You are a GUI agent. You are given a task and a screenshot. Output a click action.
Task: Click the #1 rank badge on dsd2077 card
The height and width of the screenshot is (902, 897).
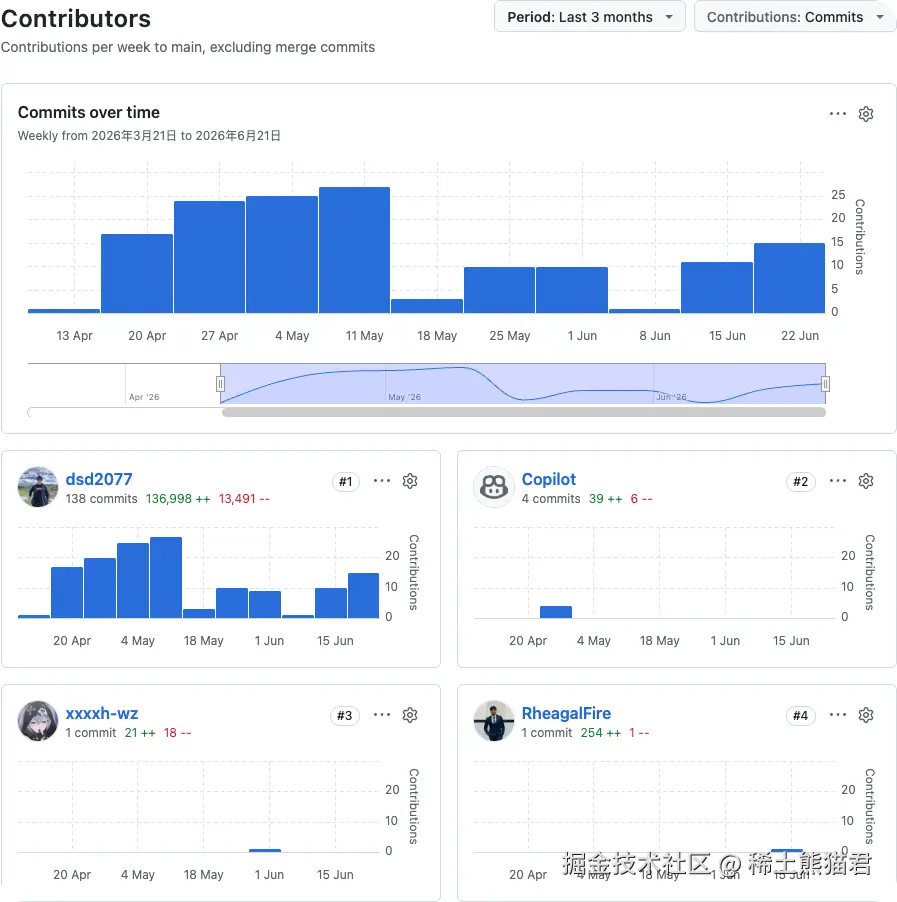tap(346, 481)
